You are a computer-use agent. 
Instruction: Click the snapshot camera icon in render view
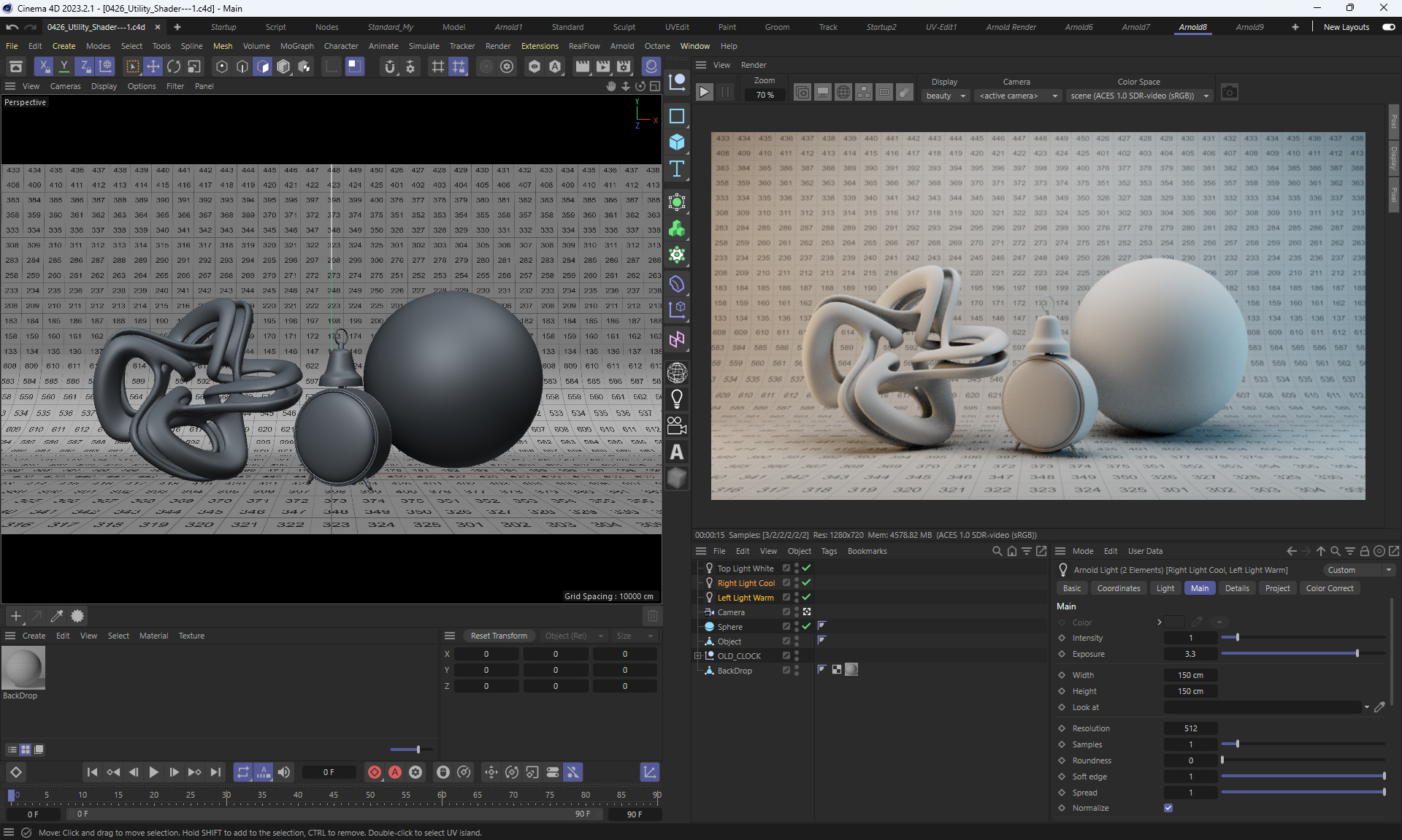point(1230,93)
